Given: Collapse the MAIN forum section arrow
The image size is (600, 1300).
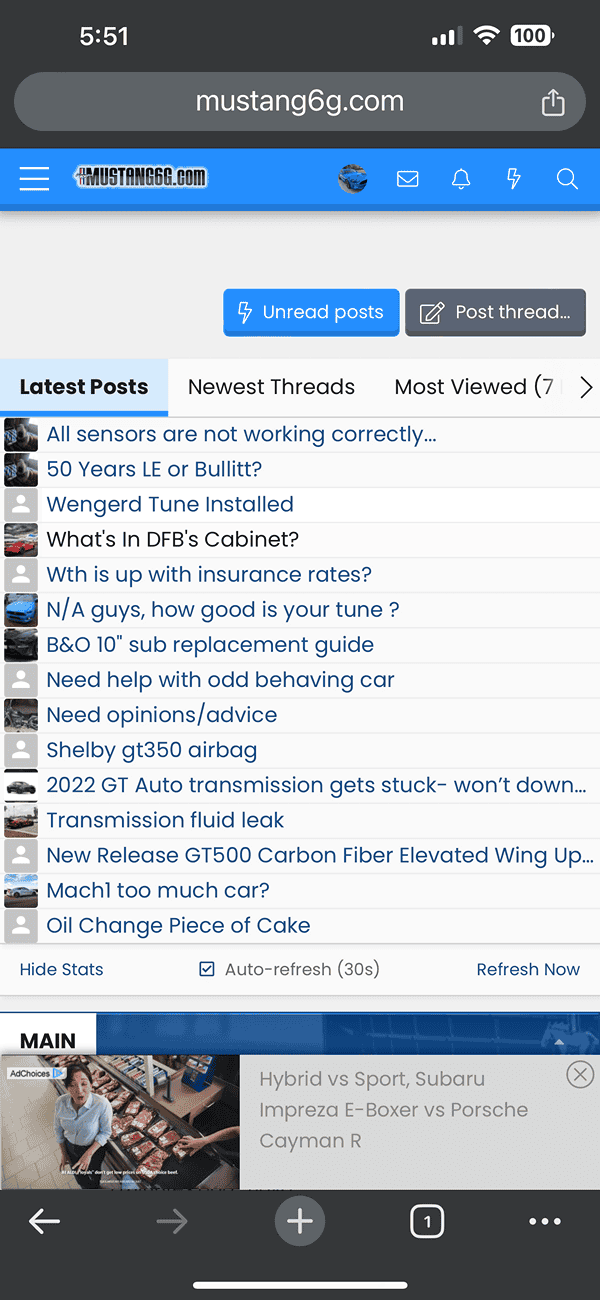Looking at the screenshot, I should pos(559,1041).
